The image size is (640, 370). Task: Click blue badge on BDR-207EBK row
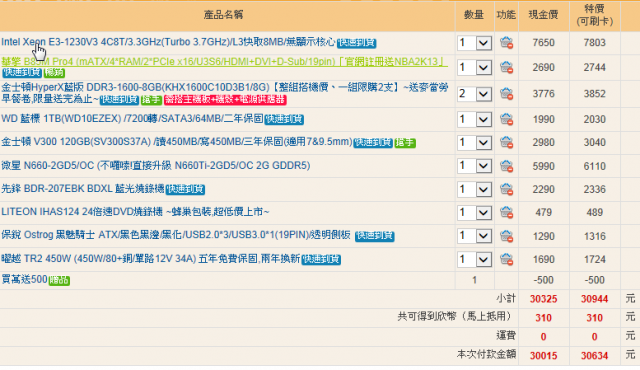click(x=185, y=189)
